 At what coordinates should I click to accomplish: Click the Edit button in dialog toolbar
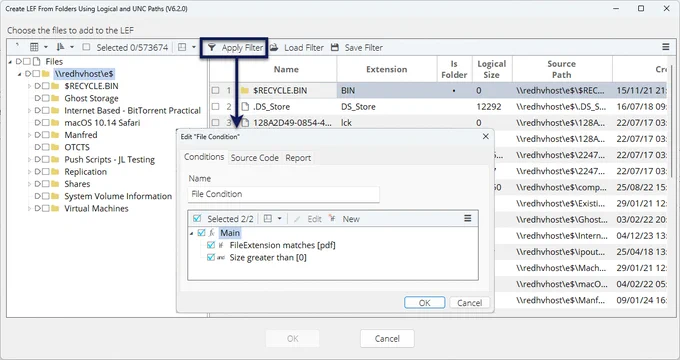(x=307, y=219)
